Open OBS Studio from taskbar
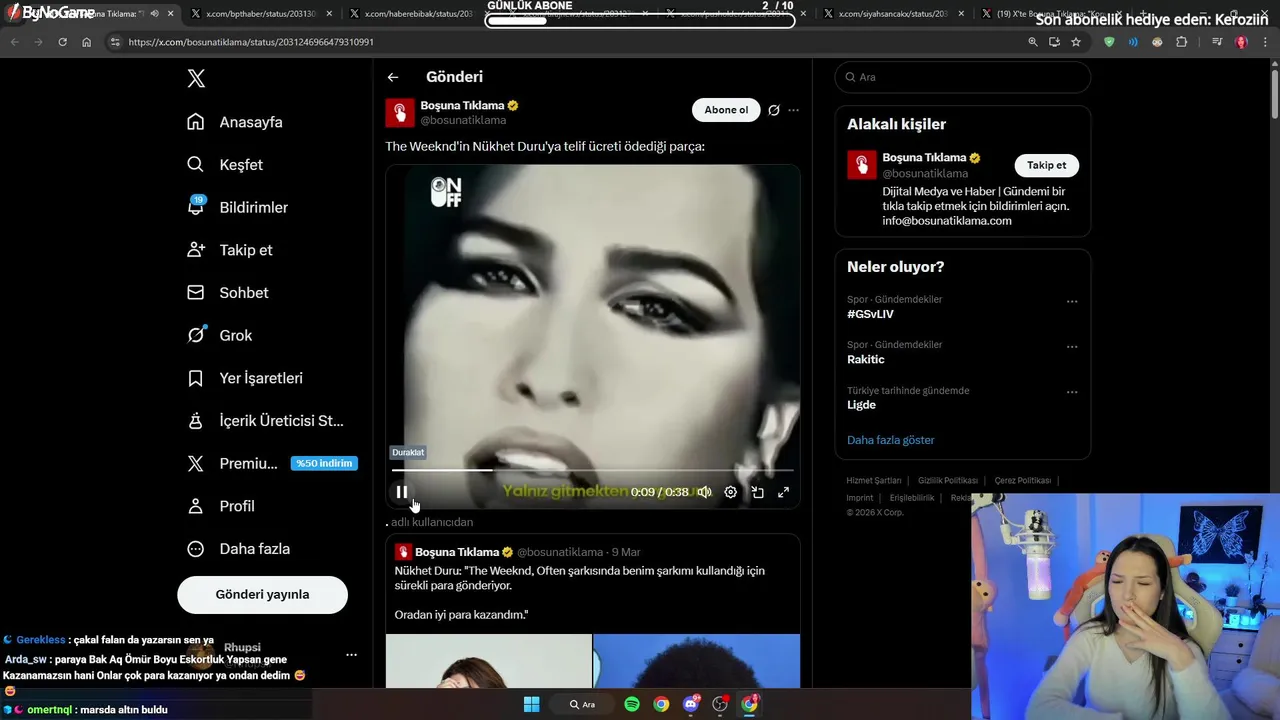 pos(720,704)
